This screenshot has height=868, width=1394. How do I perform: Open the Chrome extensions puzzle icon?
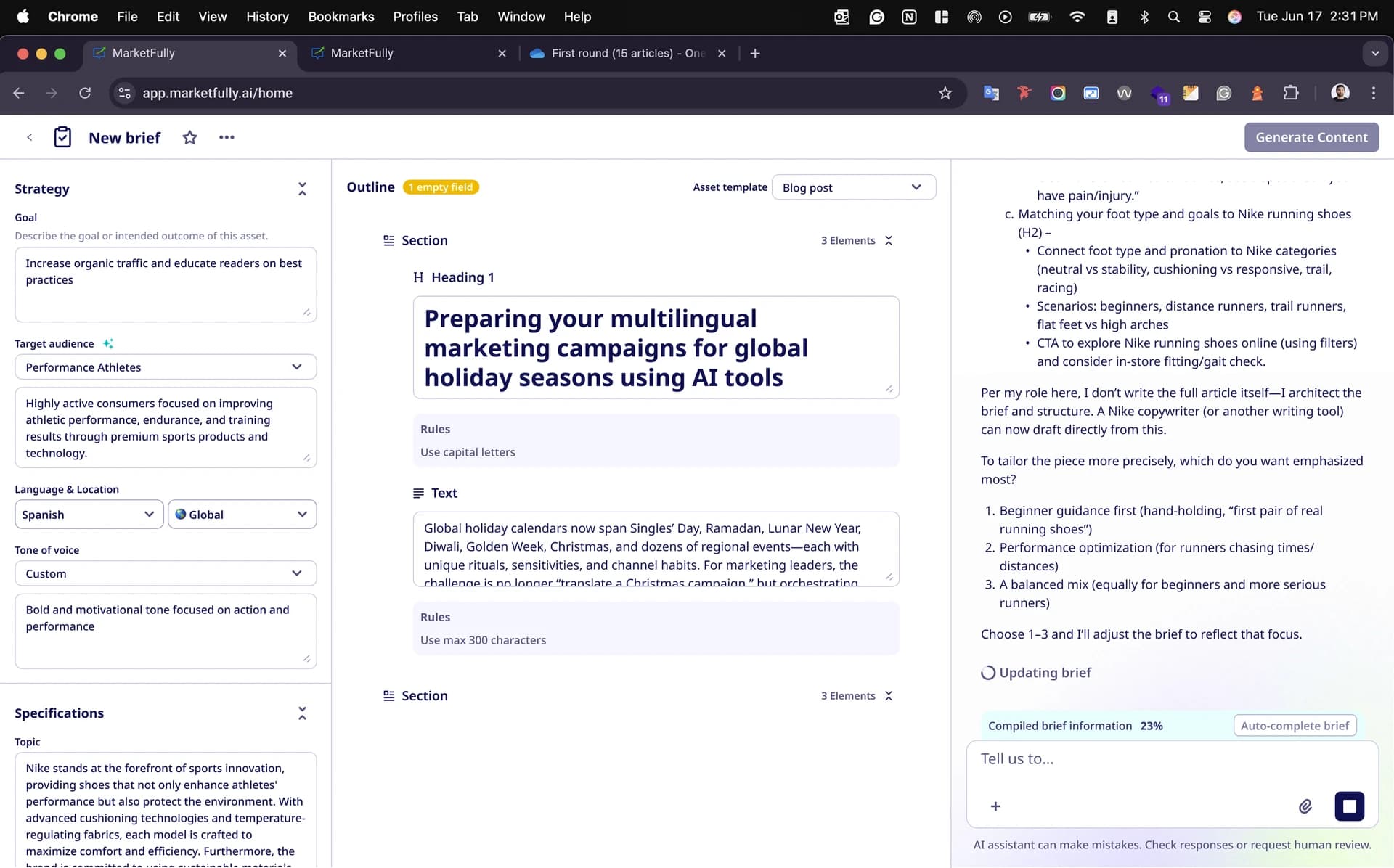click(x=1290, y=93)
